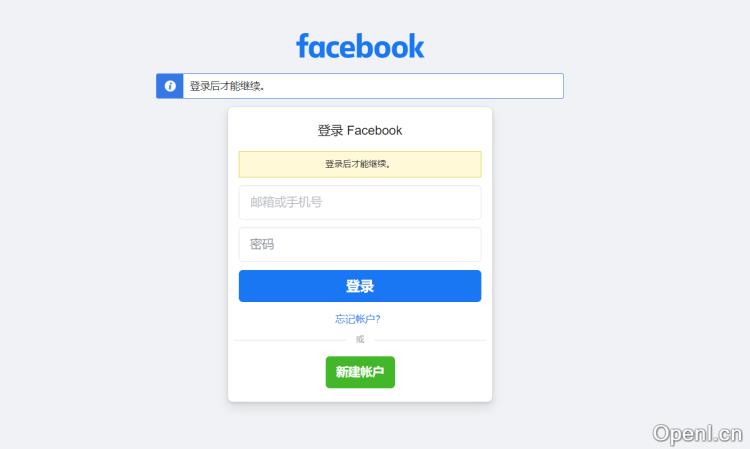Select the top banner text 登录后才能继续
Image resolution: width=750 pixels, height=449 pixels.
(227, 86)
